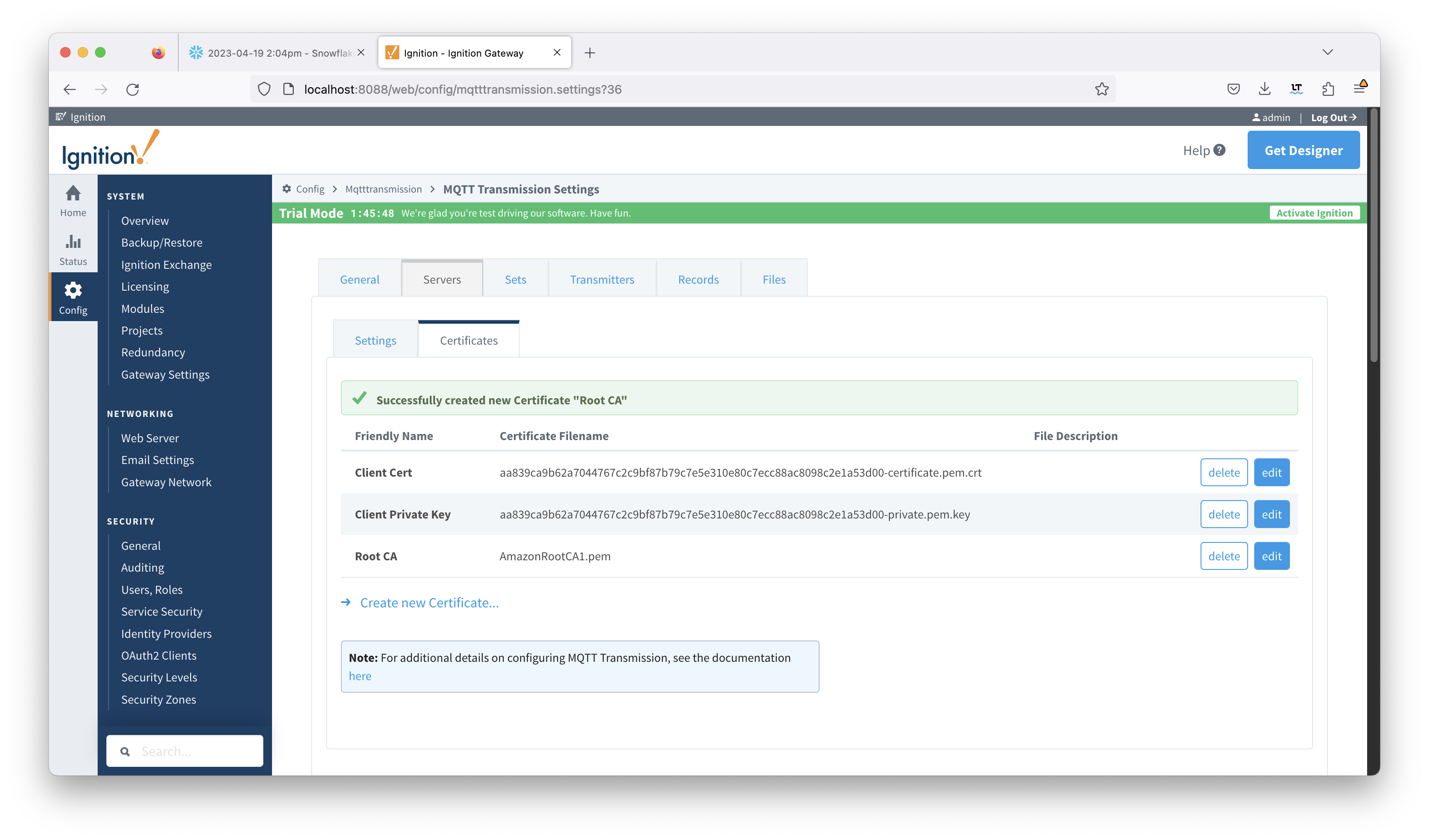Bookmark page with star icon
Image resolution: width=1429 pixels, height=840 pixels.
(x=1101, y=89)
